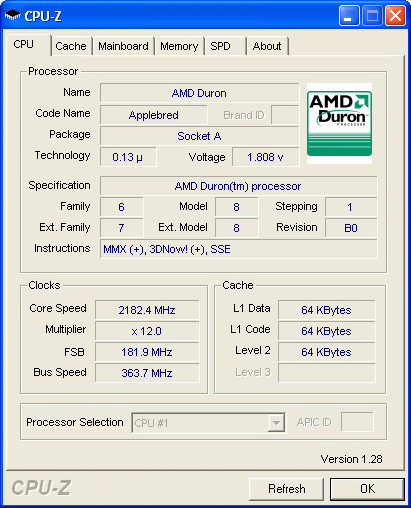Click the disabled maximize button
Viewport: 411px width, 508px height.
click(372, 15)
